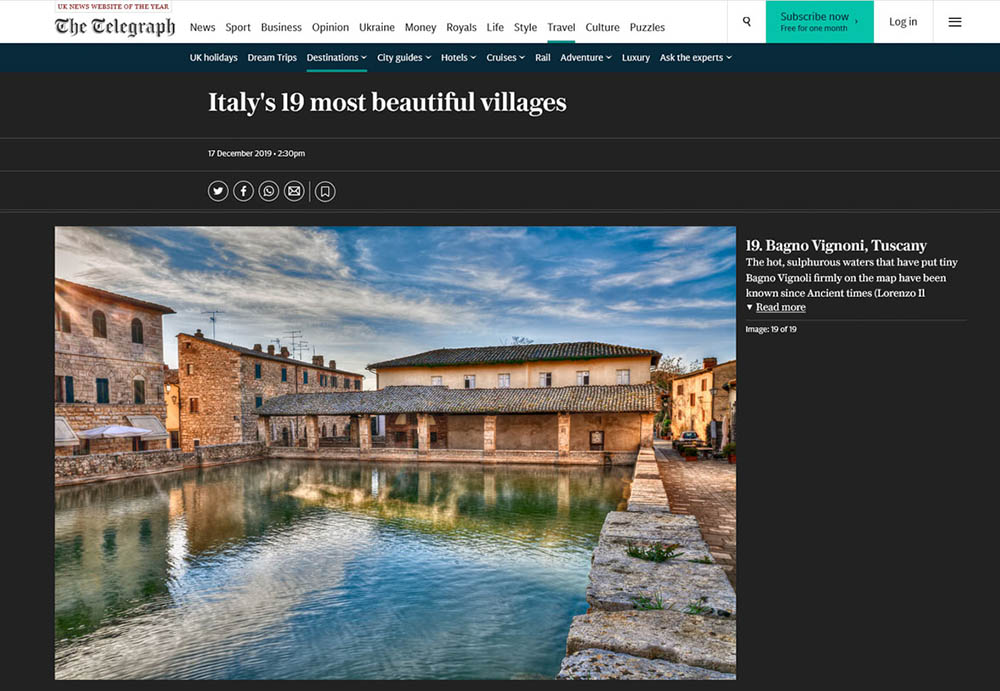1000x691 pixels.
Task: Click the search magnifier icon
Action: click(747, 22)
